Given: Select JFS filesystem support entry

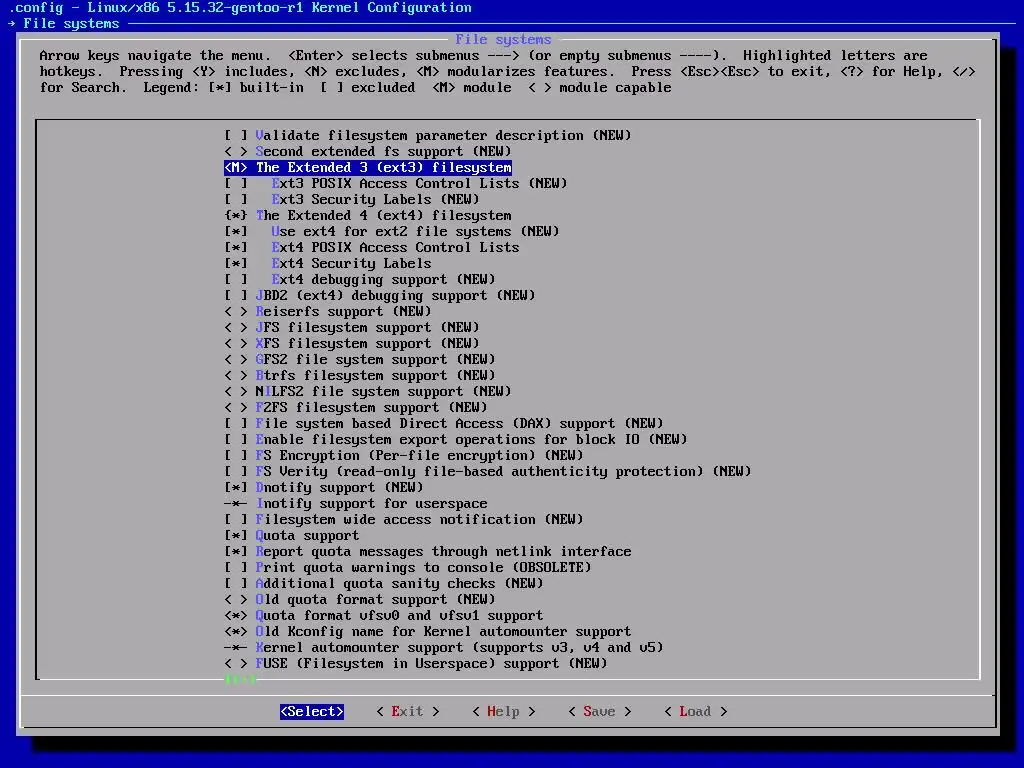Looking at the screenshot, I should pos(351,327).
